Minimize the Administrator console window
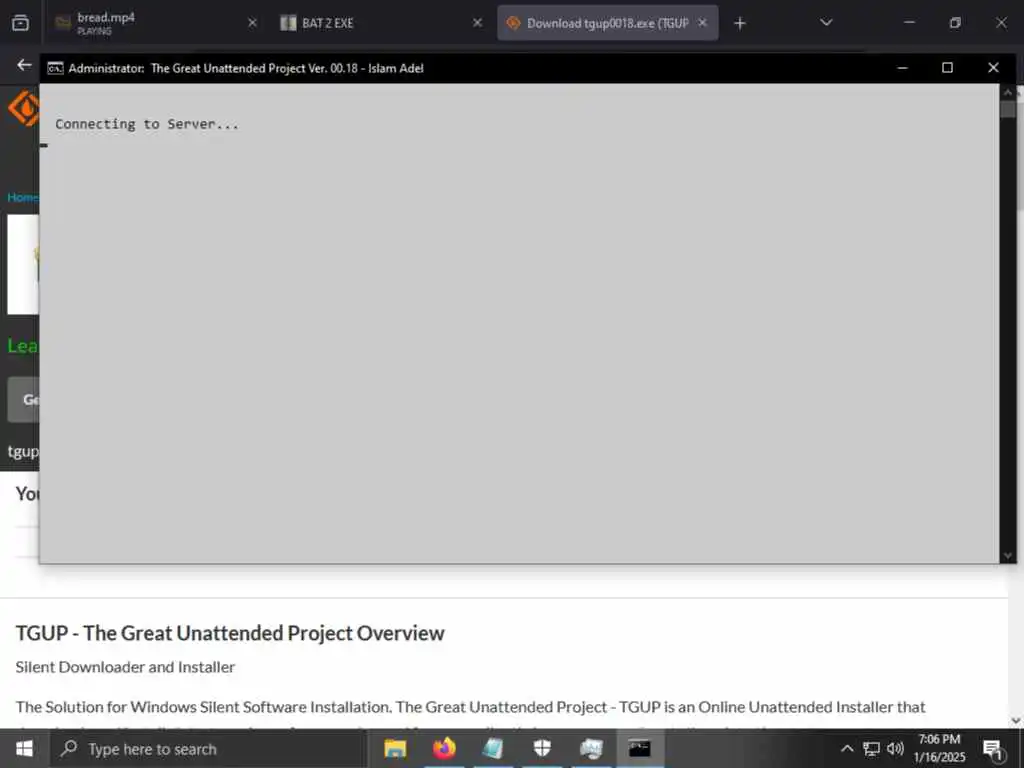Image resolution: width=1024 pixels, height=768 pixels. click(x=902, y=68)
